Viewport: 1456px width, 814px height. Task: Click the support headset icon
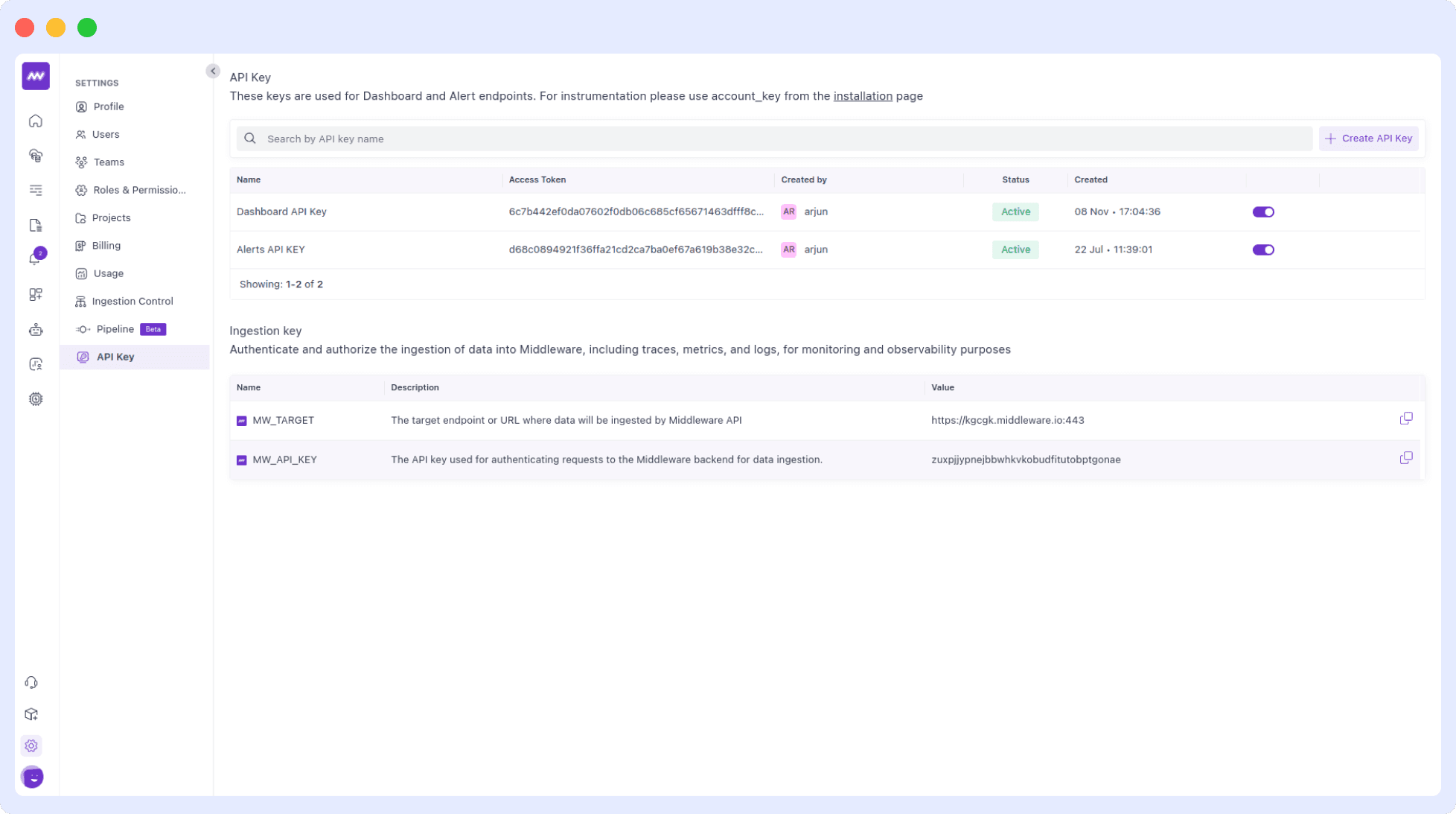click(x=31, y=682)
